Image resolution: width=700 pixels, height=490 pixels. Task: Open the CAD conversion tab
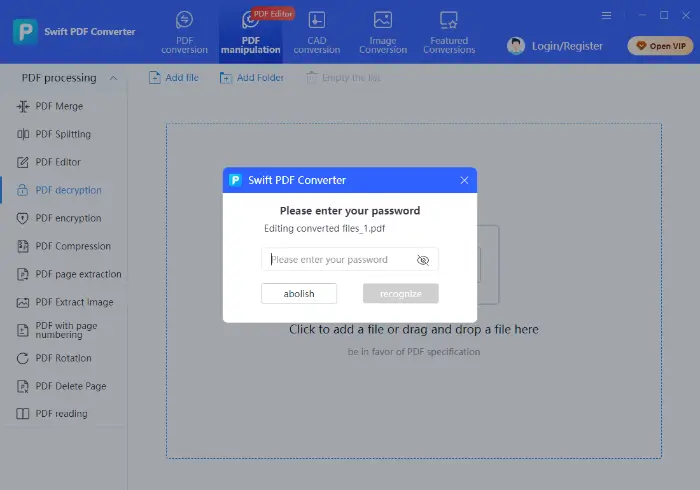coord(317,32)
